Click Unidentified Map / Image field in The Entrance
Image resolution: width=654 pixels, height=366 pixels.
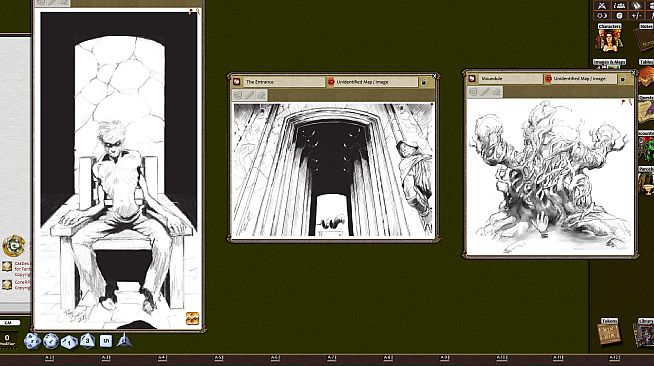coord(375,82)
